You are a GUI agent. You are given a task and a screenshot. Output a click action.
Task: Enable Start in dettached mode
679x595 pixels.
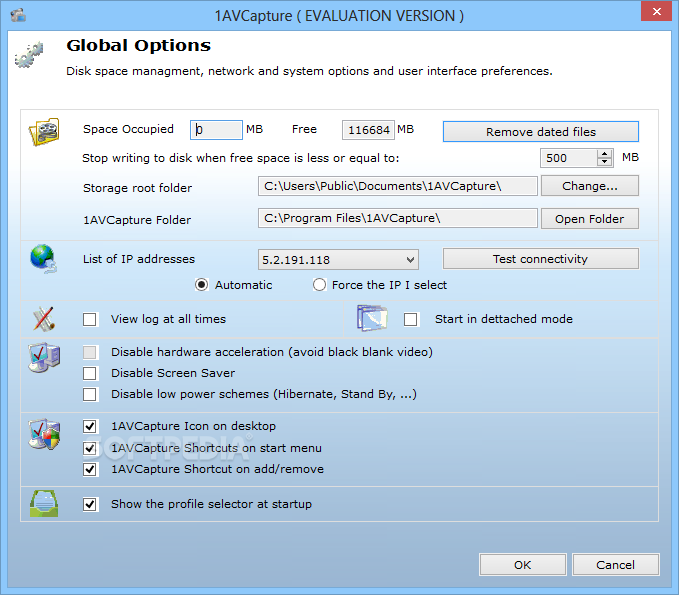[411, 320]
